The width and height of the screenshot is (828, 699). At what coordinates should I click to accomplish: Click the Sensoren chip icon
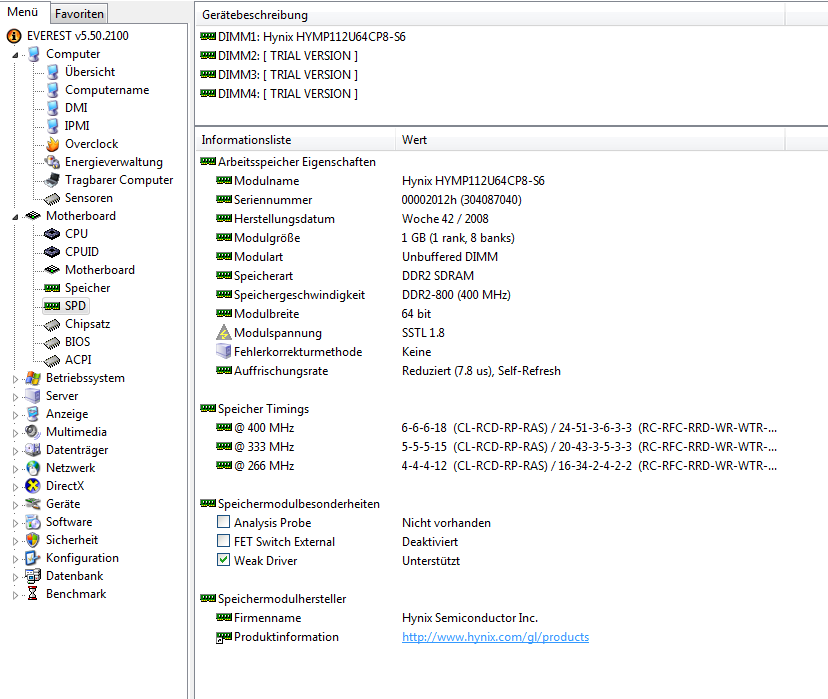[x=52, y=199]
